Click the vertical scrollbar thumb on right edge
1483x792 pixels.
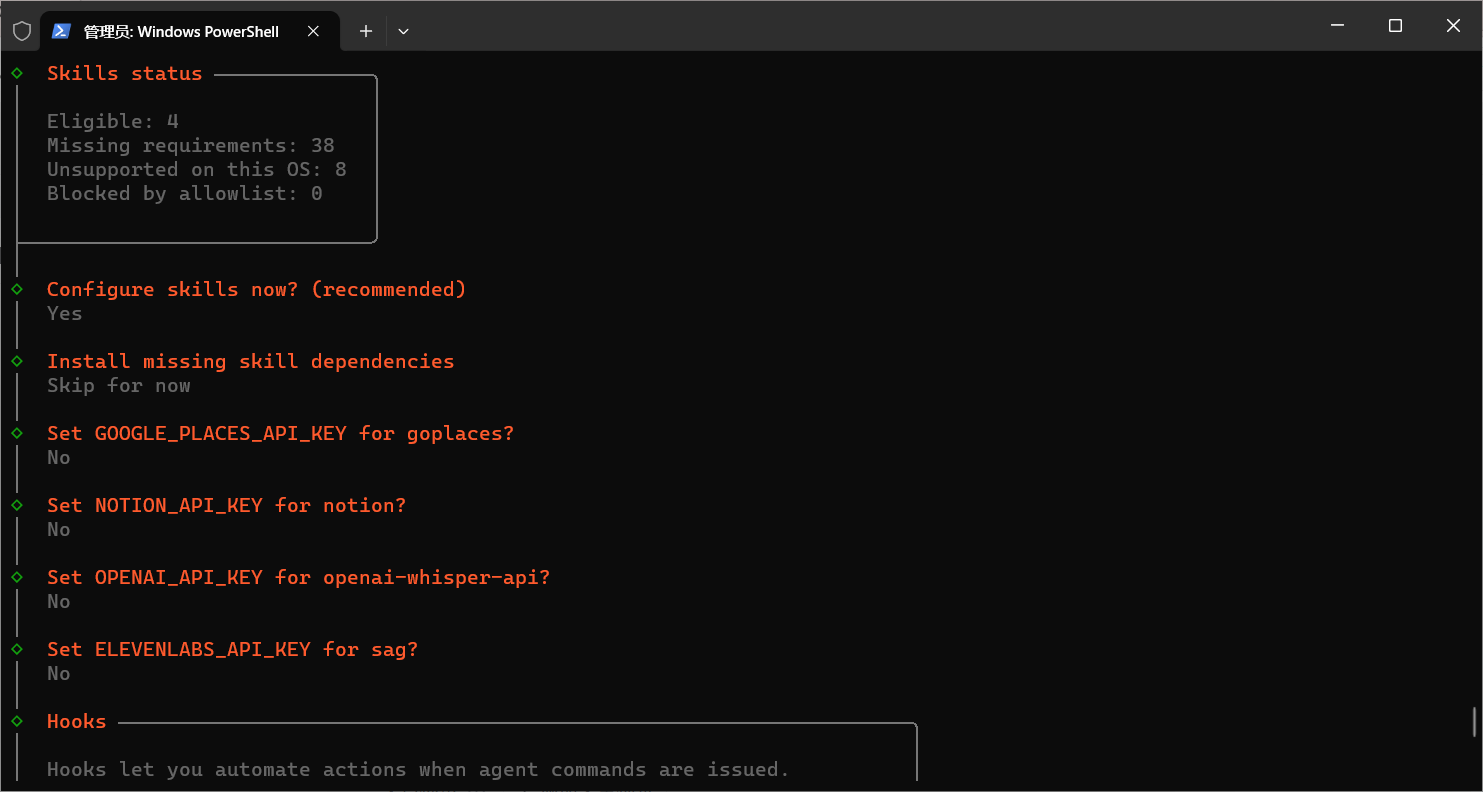[1474, 722]
